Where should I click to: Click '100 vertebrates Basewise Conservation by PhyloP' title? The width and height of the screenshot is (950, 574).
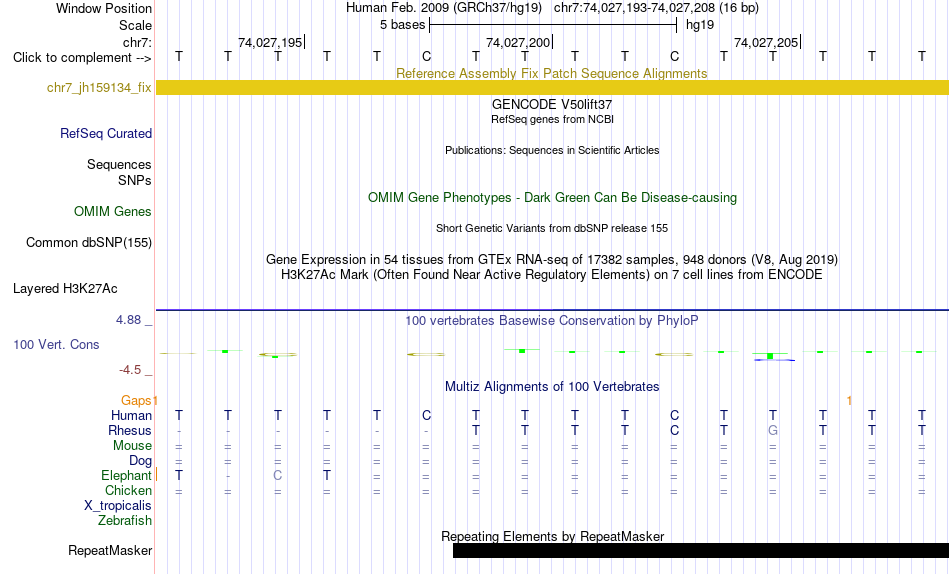[x=552, y=321]
